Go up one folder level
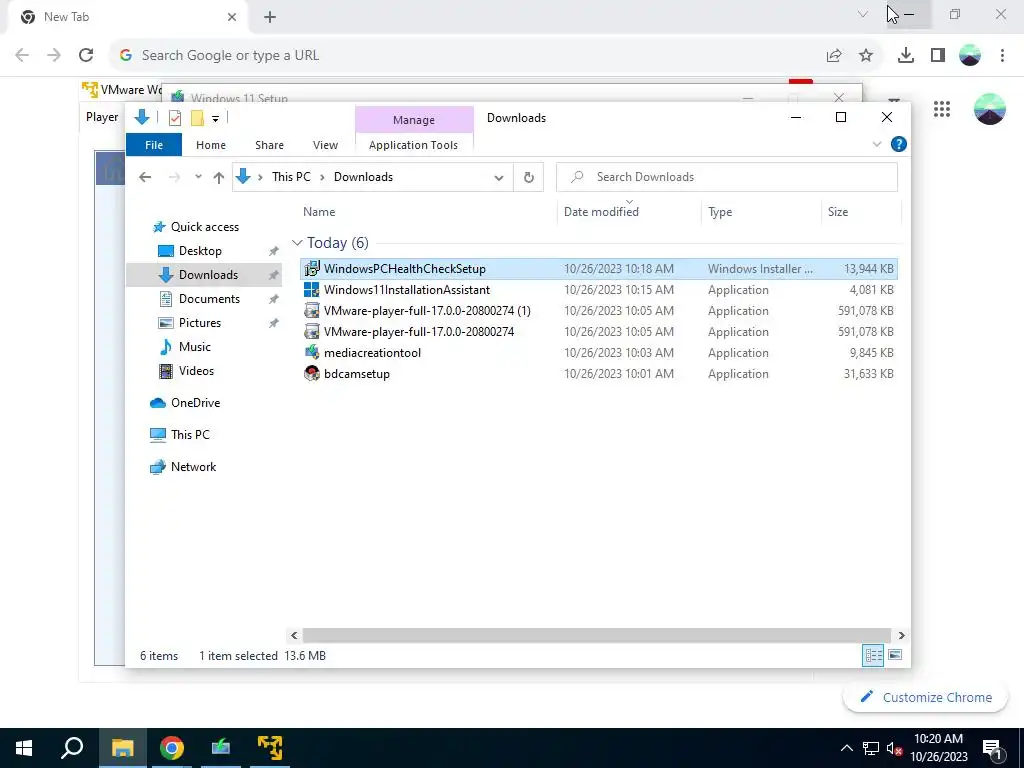The width and height of the screenshot is (1024, 768). (219, 177)
